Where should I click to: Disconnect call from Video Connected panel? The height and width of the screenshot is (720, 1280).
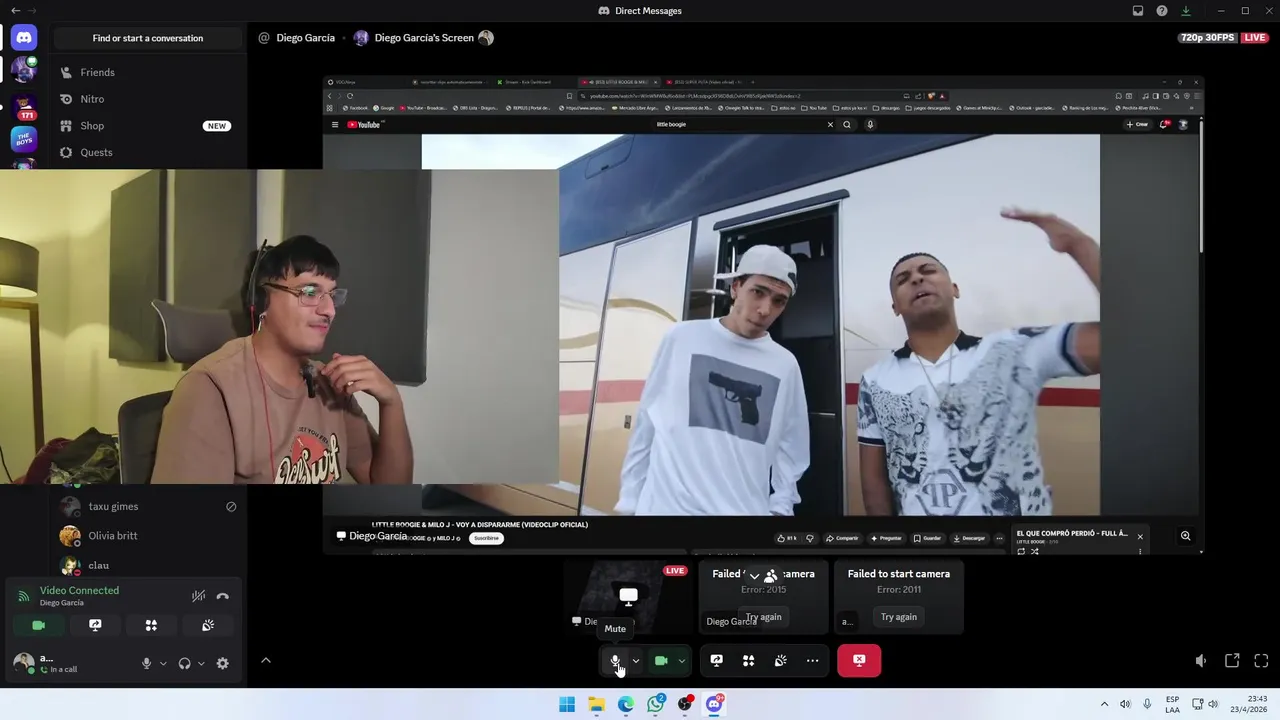[223, 596]
